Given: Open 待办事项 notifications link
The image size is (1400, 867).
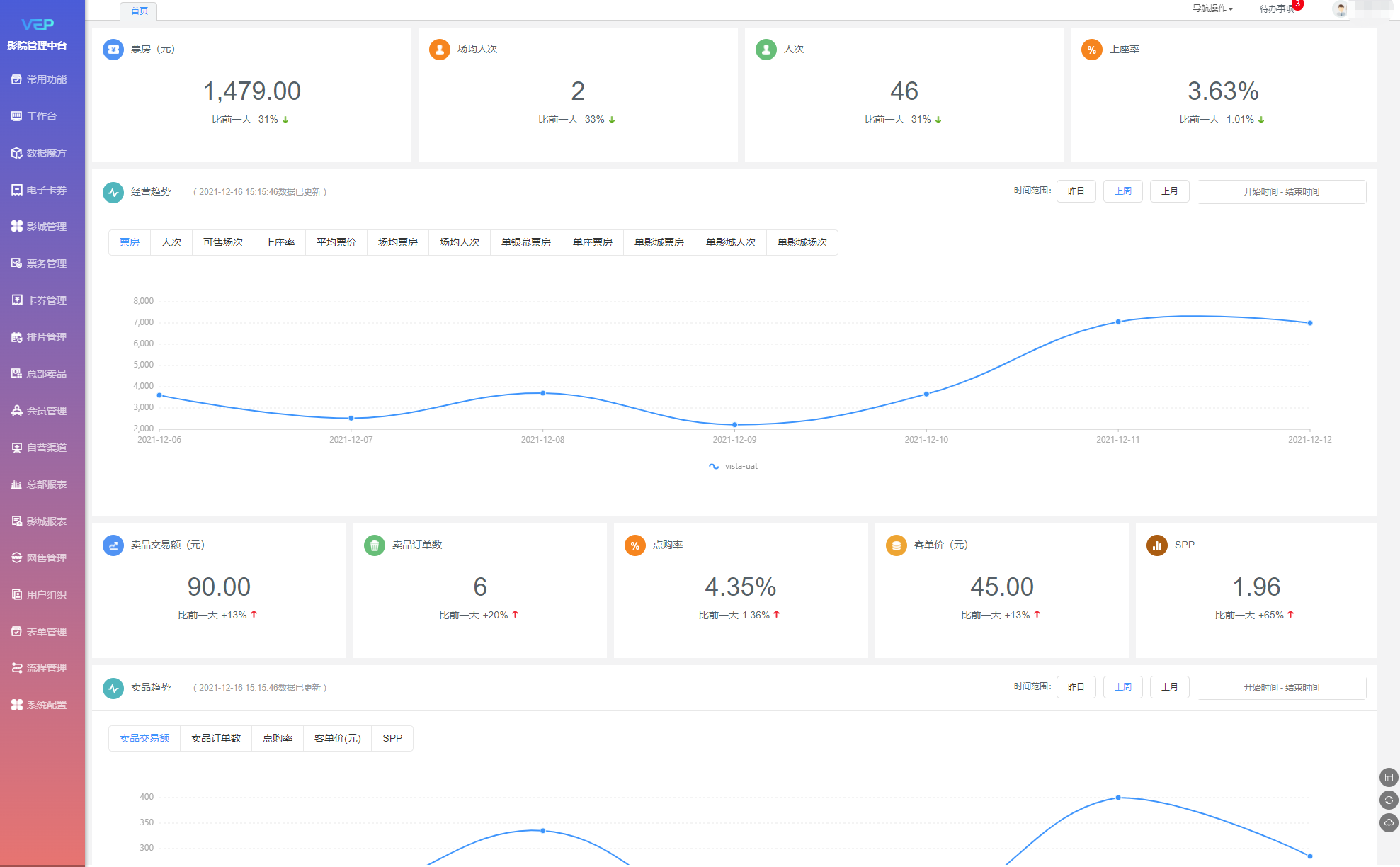Looking at the screenshot, I should (1277, 9).
